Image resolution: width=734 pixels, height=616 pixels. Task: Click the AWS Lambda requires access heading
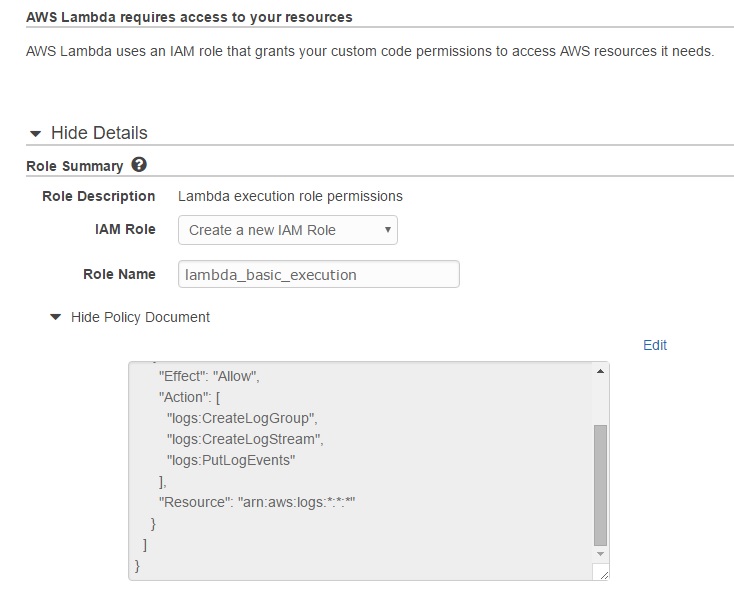tap(189, 17)
